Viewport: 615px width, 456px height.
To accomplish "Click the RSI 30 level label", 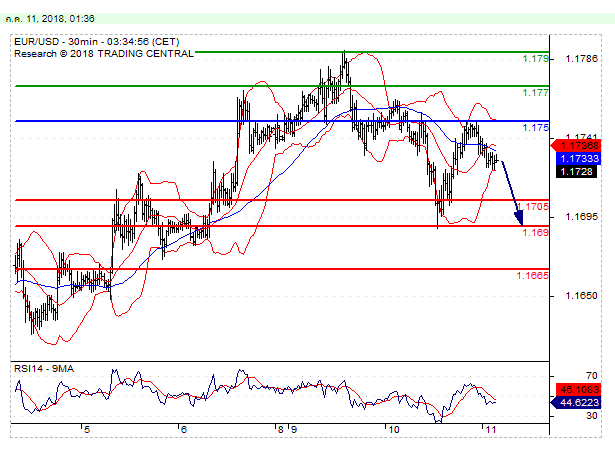I will pos(591,416).
